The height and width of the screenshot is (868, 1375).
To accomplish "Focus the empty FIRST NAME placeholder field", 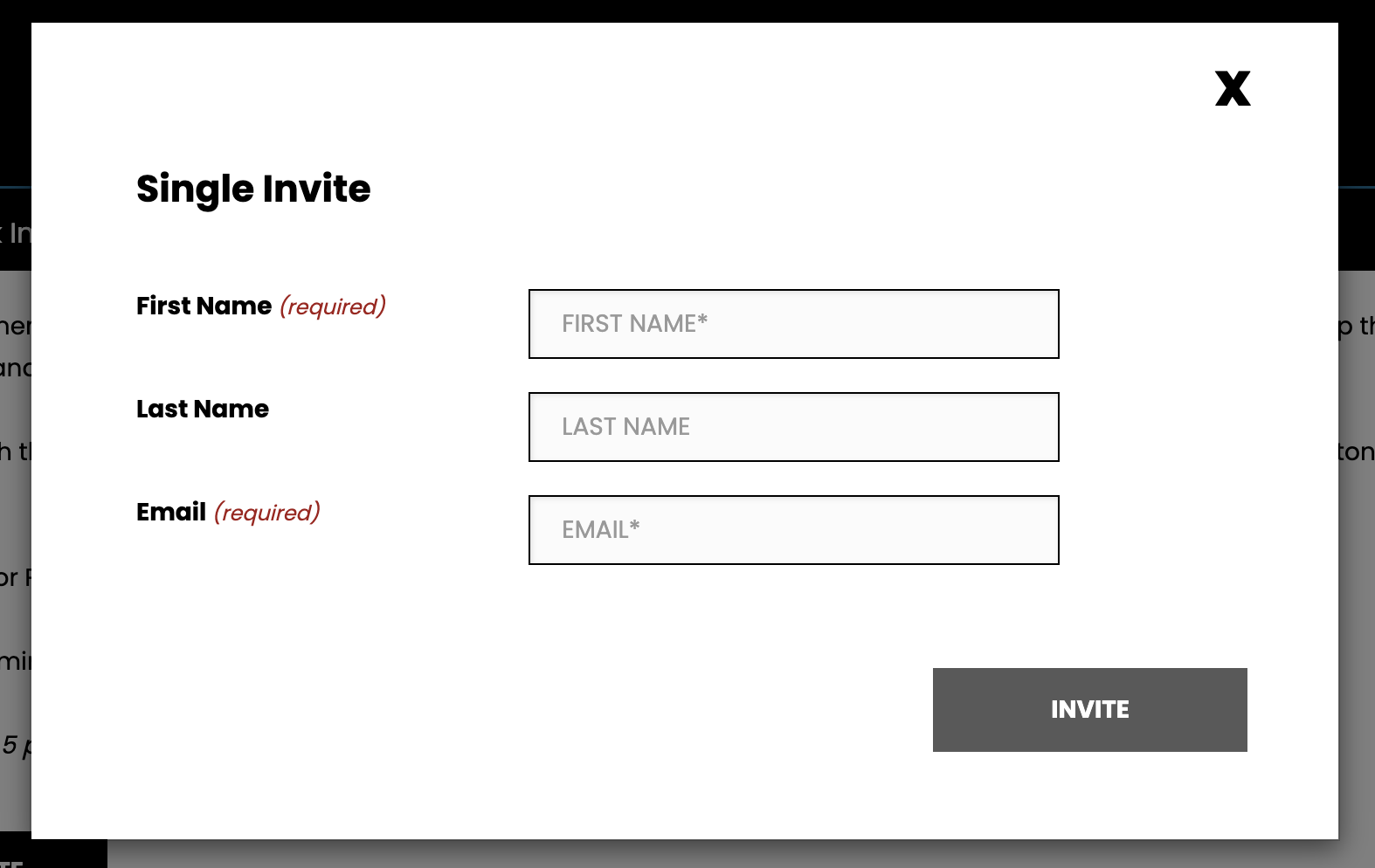I will pyautogui.click(x=793, y=323).
